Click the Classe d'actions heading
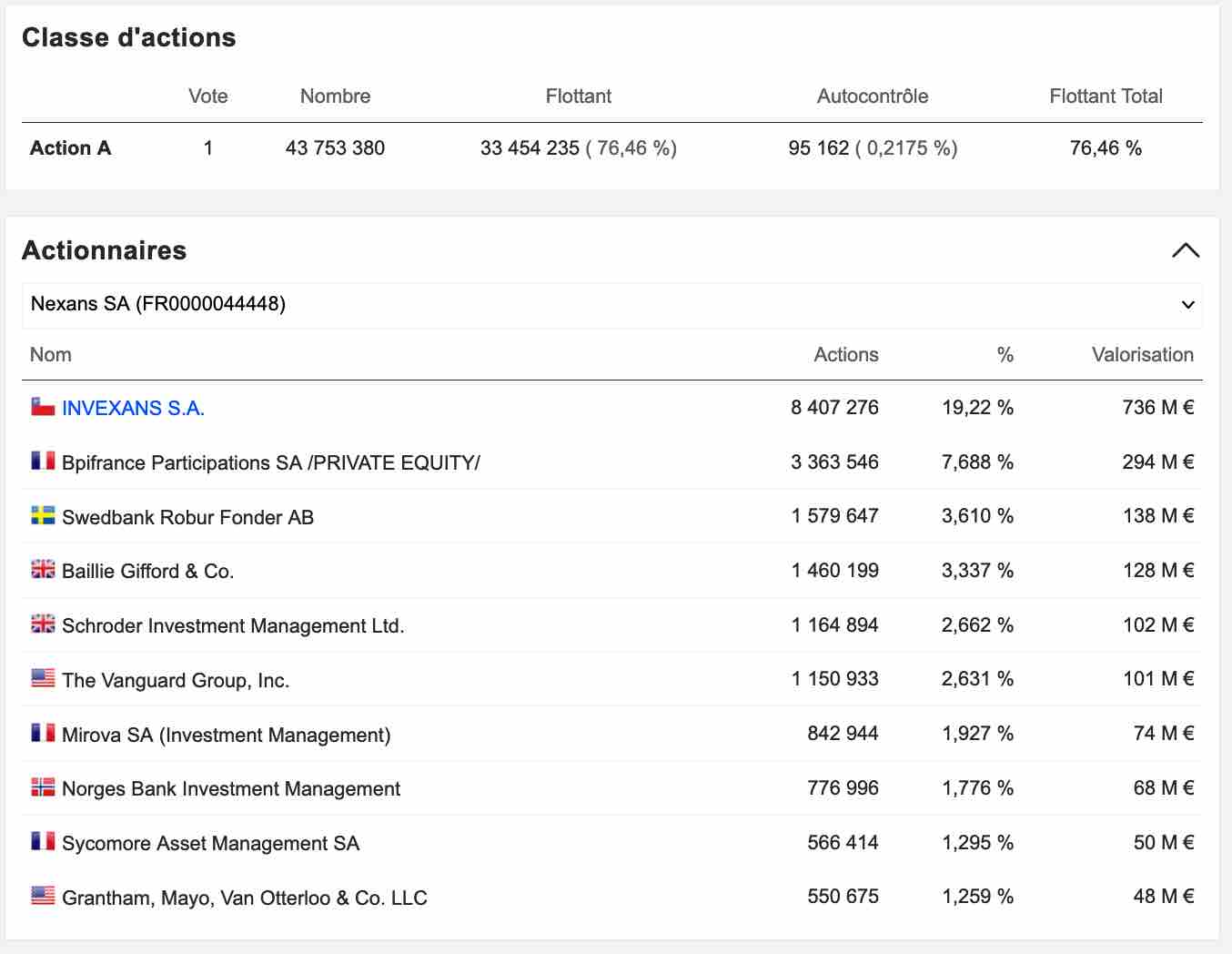 tap(128, 37)
